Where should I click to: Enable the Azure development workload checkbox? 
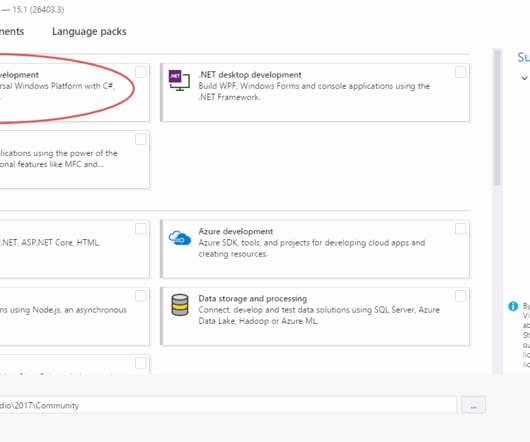pyautogui.click(x=460, y=229)
